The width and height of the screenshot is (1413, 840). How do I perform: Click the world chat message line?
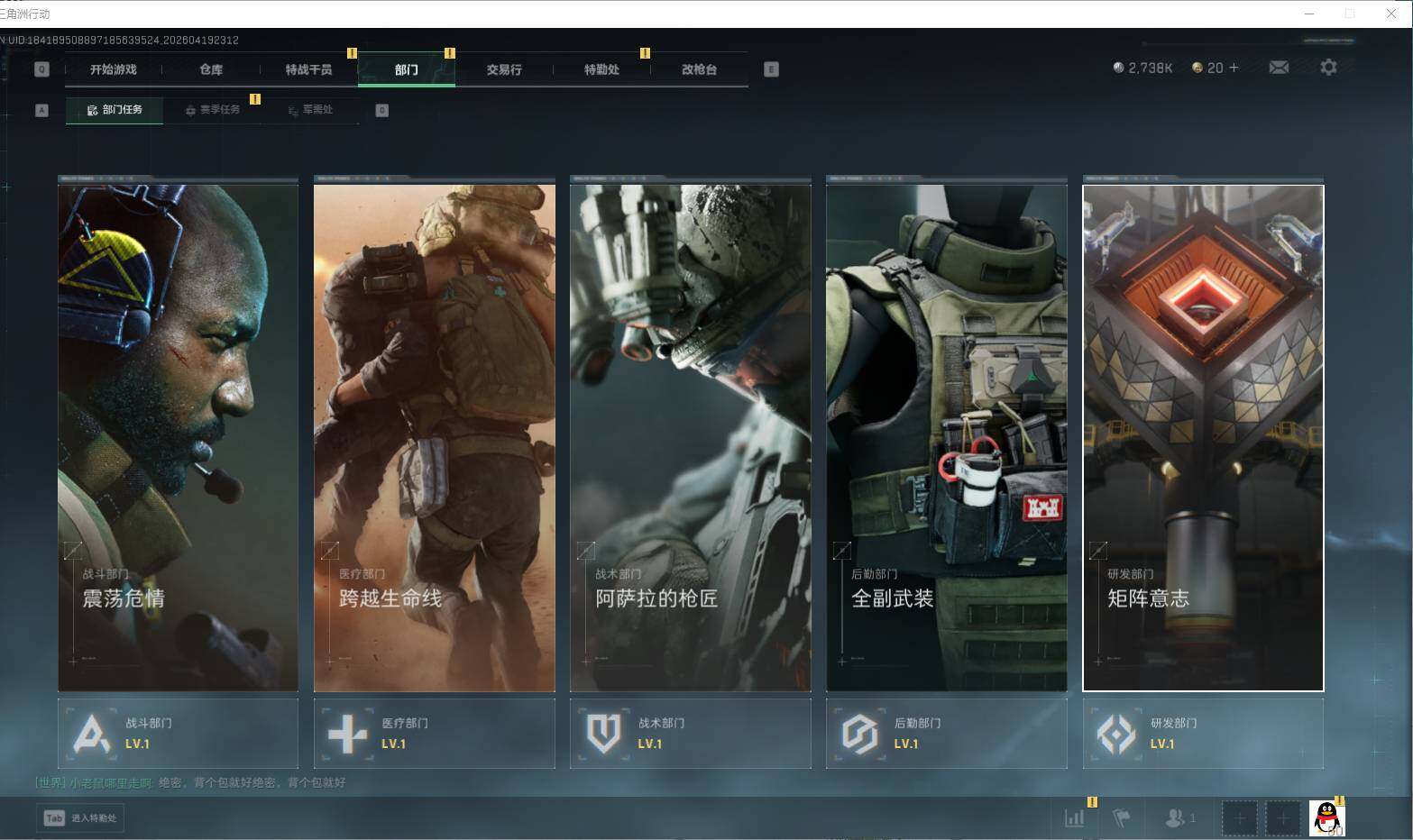(190, 782)
